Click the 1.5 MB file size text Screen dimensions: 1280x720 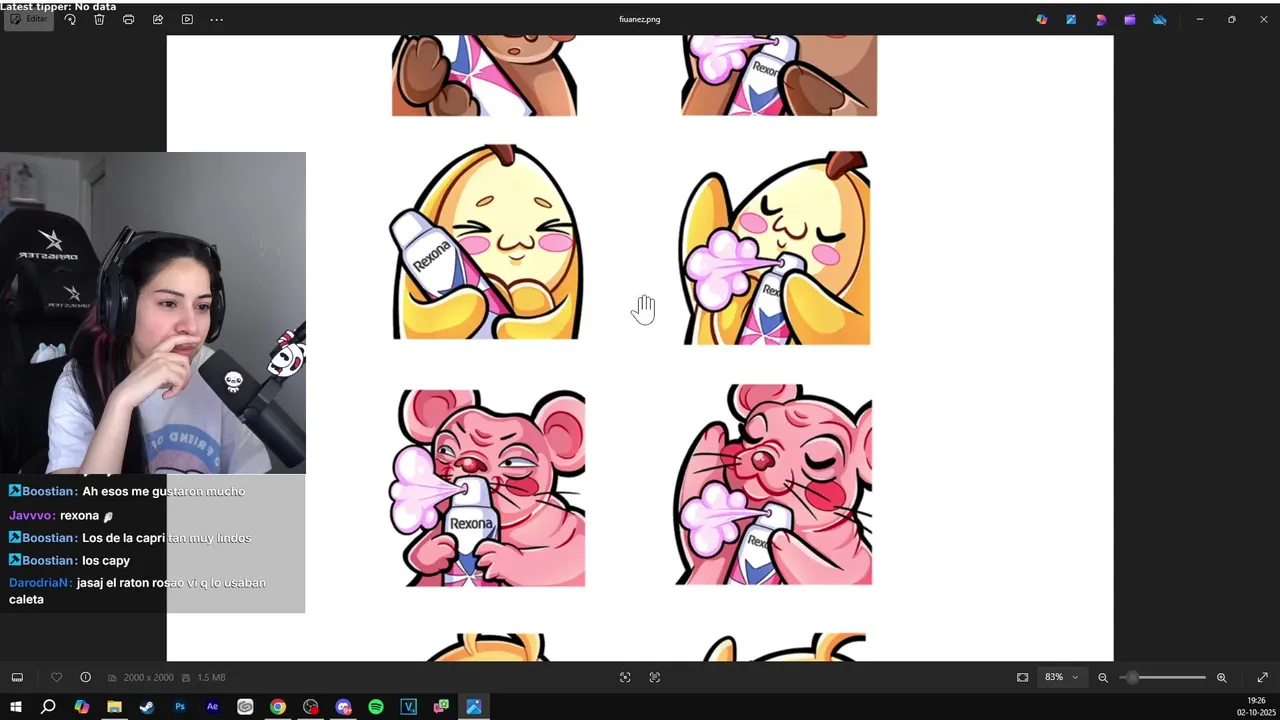(211, 677)
